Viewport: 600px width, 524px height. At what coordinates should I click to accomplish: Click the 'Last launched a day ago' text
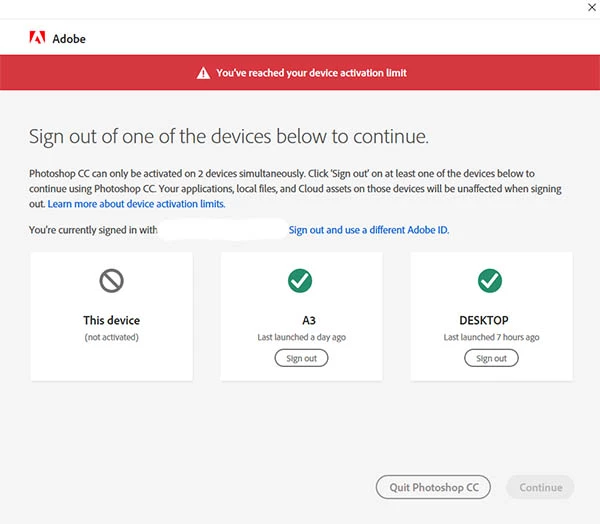pyautogui.click(x=302, y=337)
